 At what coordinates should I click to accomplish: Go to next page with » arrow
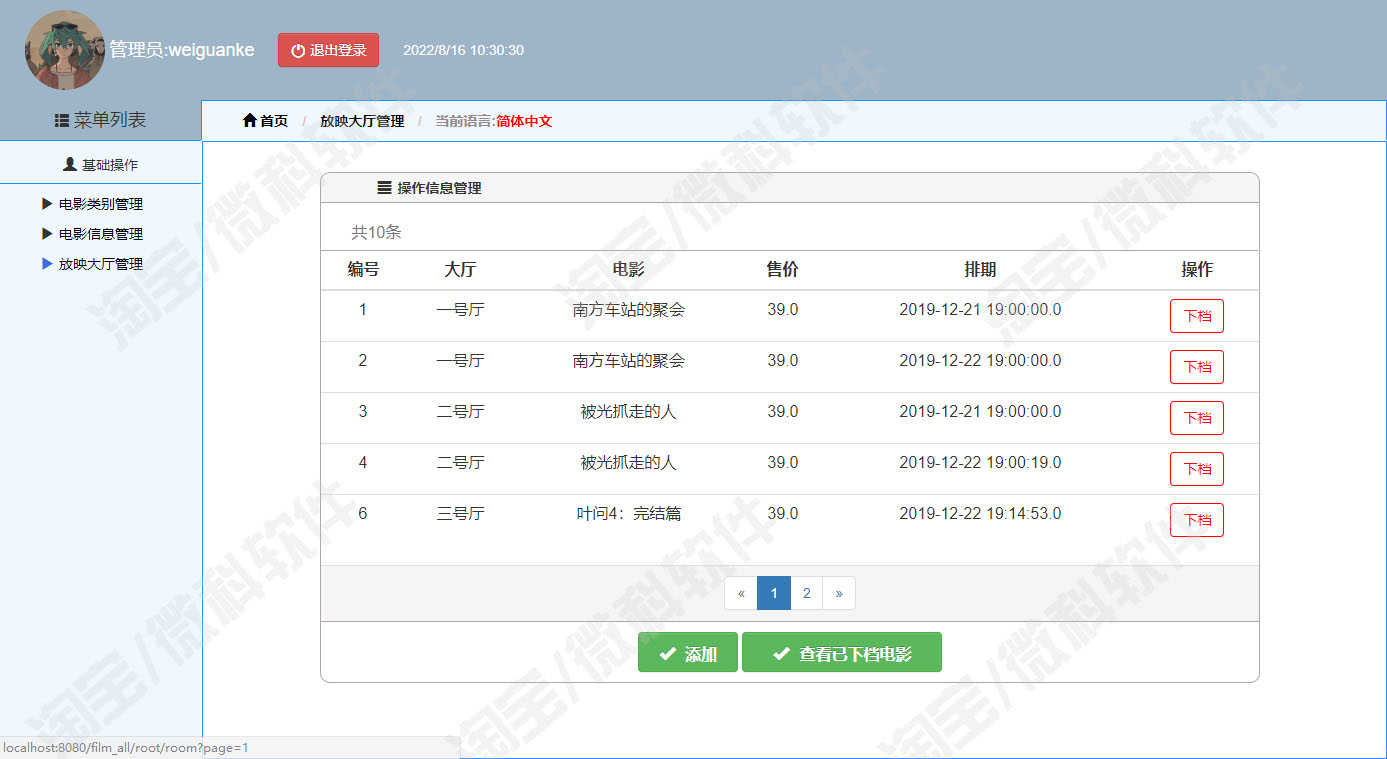click(839, 593)
